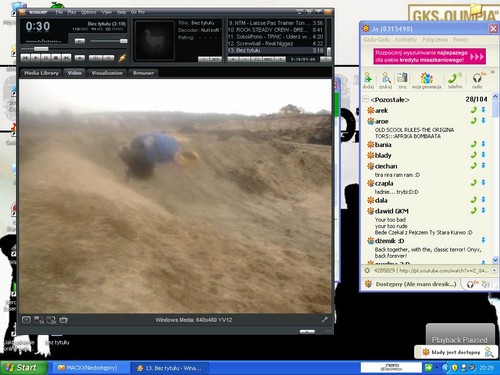500x375 pixels.
Task: Click the phone icon next to arek
Action: [473, 110]
